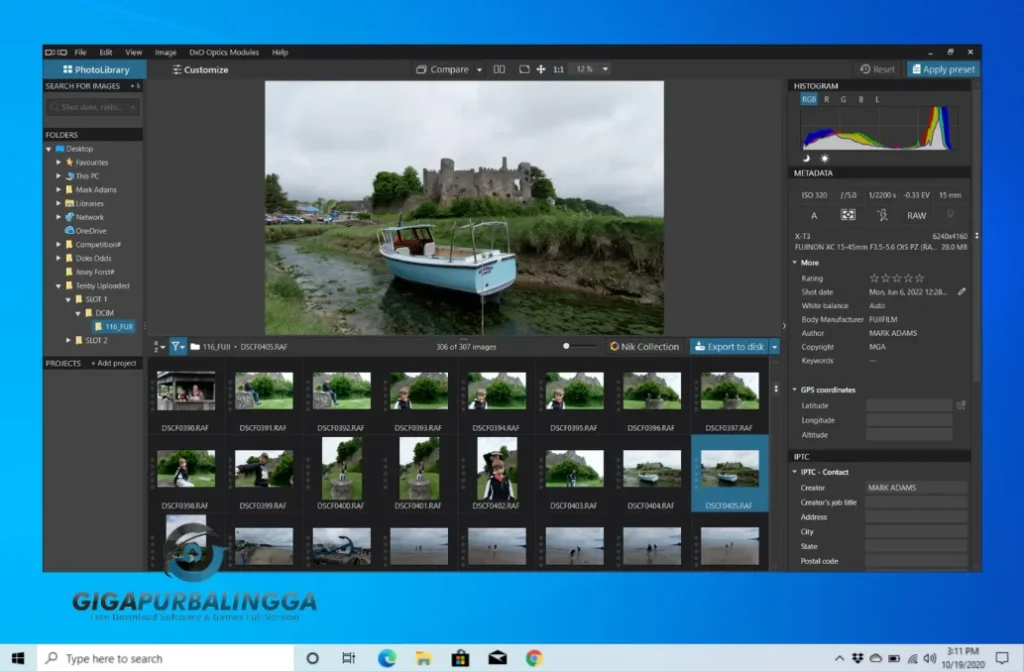Screen dimensions: 1024x671
Task: Select the L channel in the histogram
Action: 878,100
